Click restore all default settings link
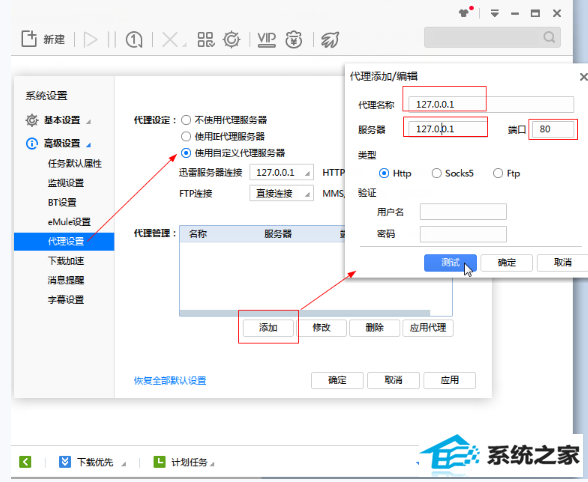This screenshot has height=482, width=588. (170, 381)
